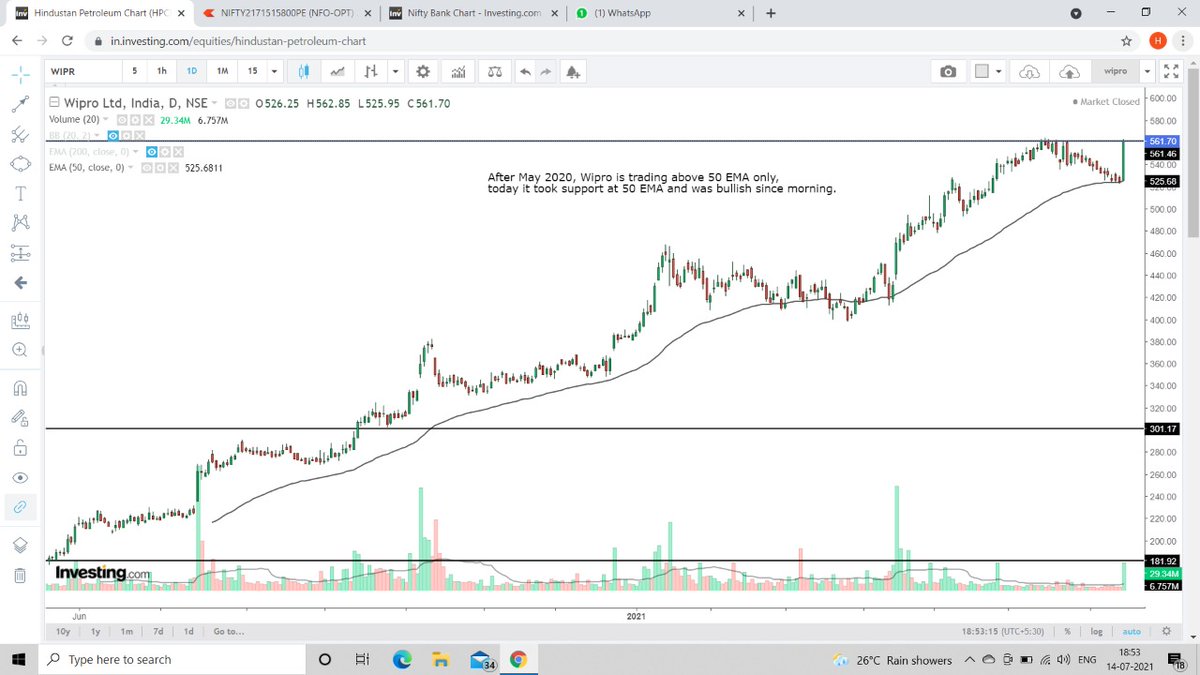Open chart settings gear
The height and width of the screenshot is (675, 1200).
click(423, 71)
